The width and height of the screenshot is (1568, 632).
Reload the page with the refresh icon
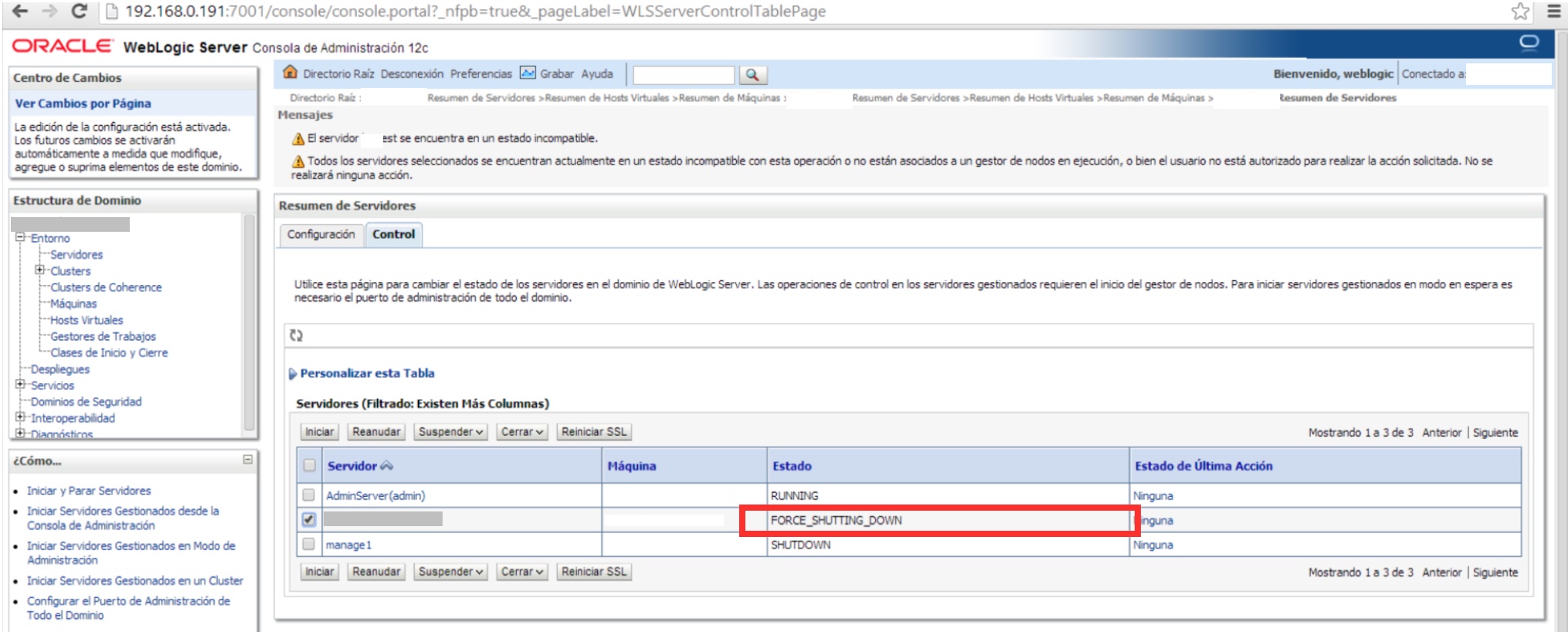point(79,12)
